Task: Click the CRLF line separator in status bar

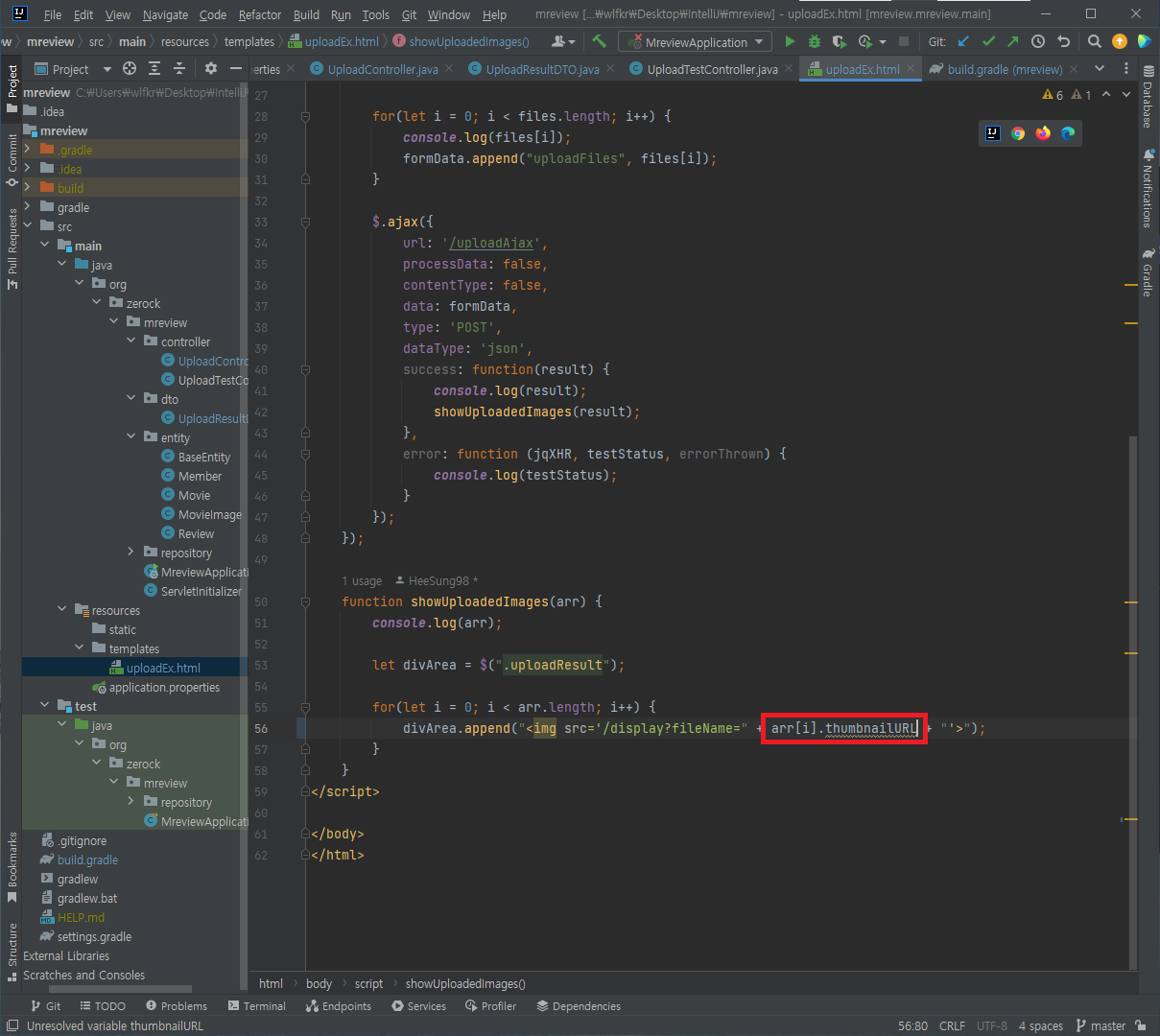Action: (x=952, y=1025)
